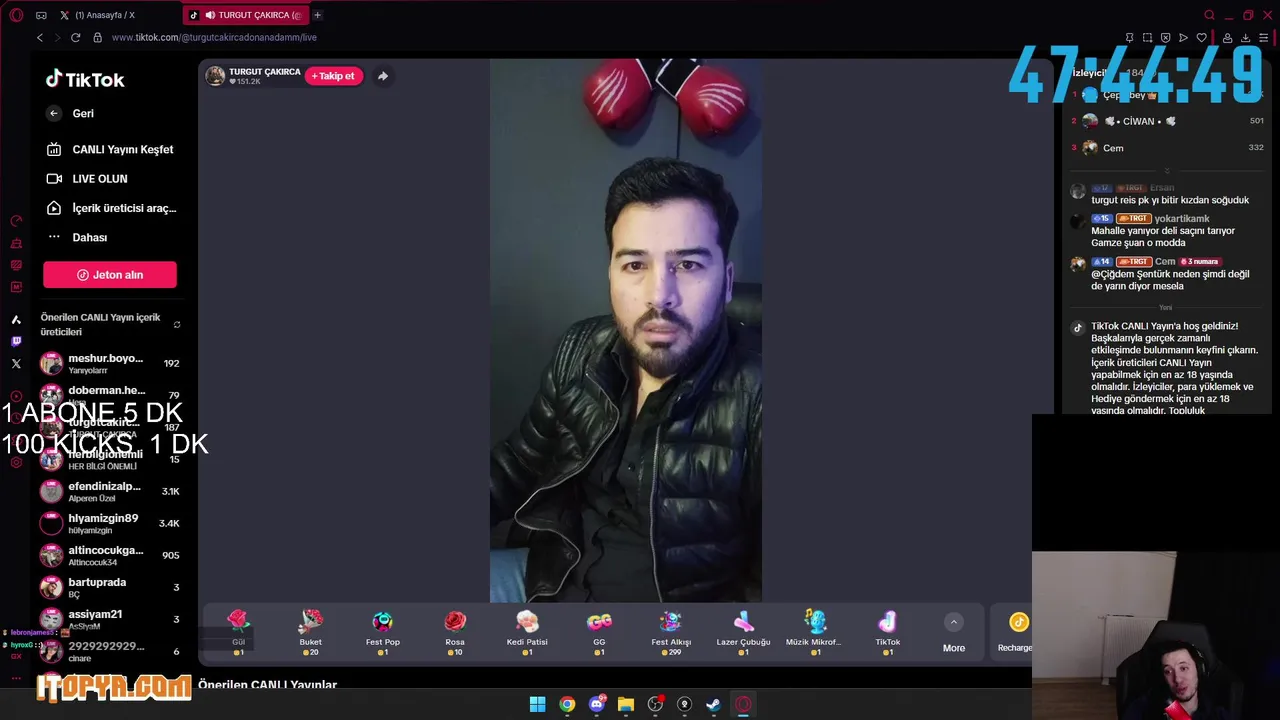The image size is (1280, 720).
Task: Open İçerik üreticisi araçları item
Action: [111, 208]
